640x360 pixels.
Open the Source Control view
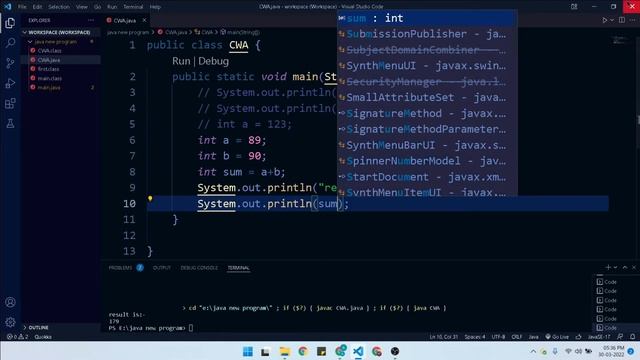pyautogui.click(x=10, y=63)
